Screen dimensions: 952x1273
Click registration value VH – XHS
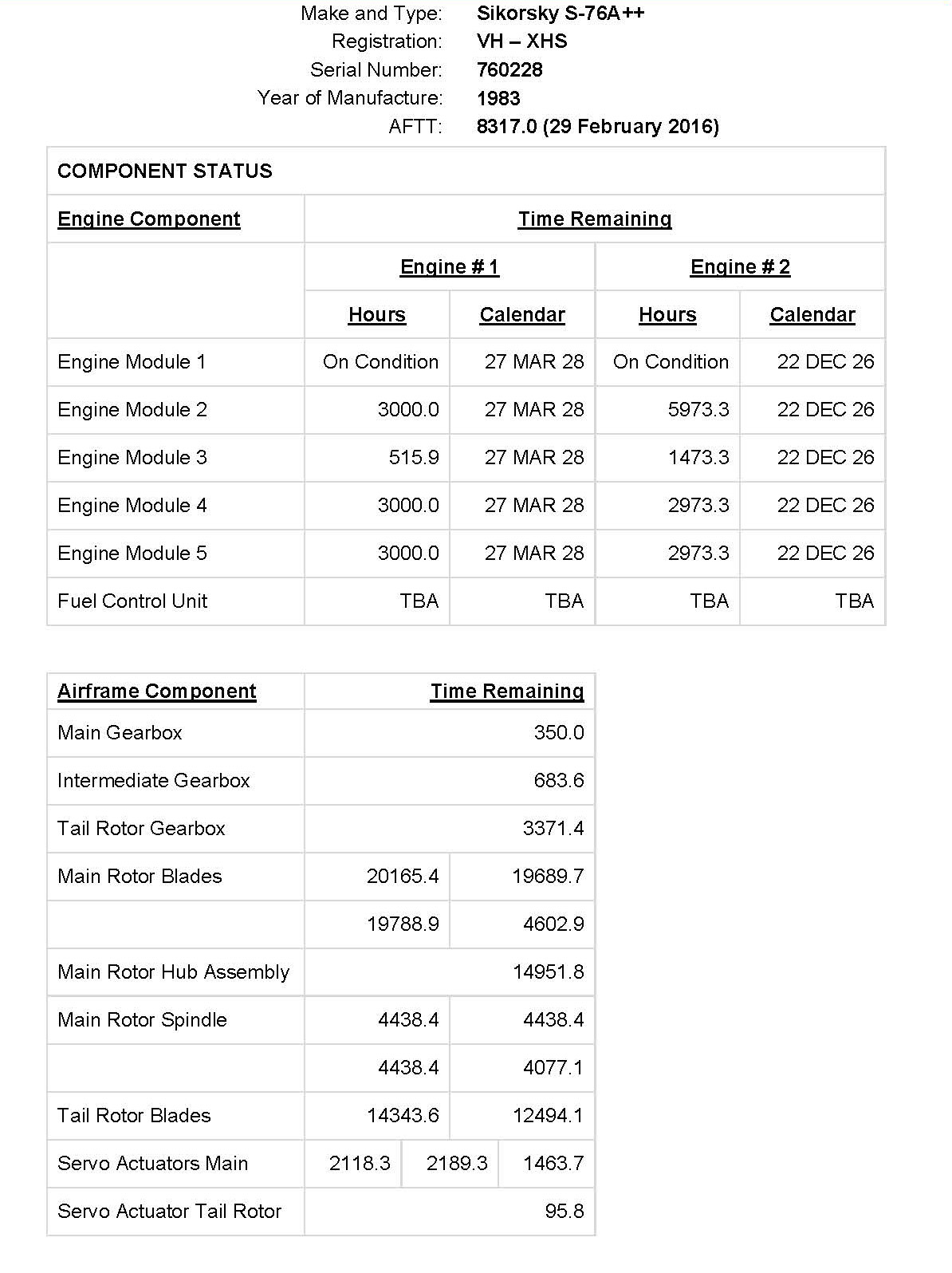pos(522,41)
